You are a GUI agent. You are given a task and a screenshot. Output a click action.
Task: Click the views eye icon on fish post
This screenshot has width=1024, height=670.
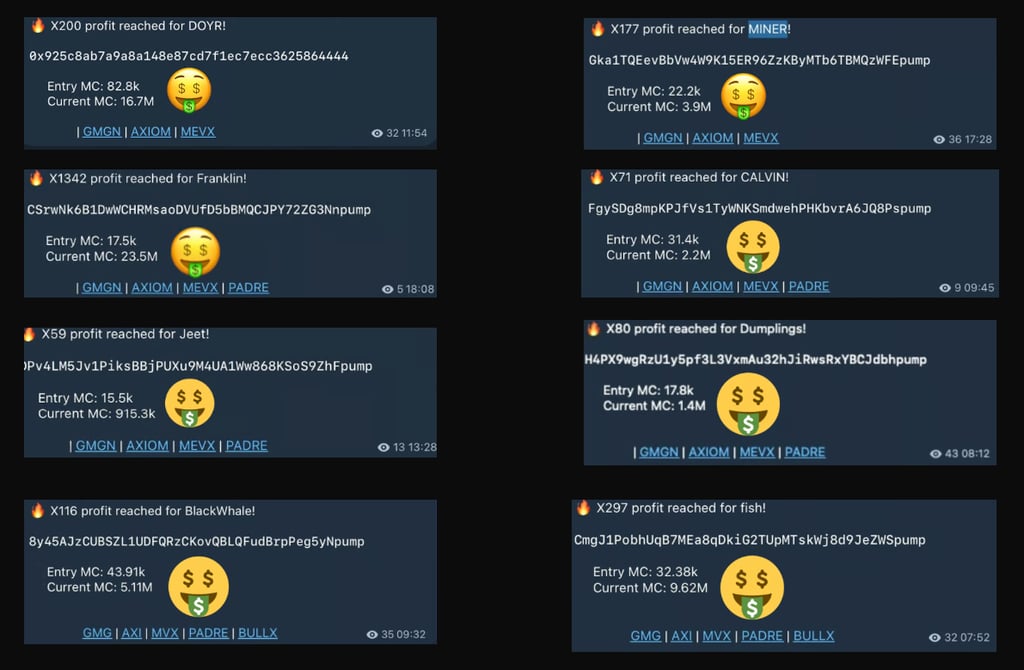point(935,637)
